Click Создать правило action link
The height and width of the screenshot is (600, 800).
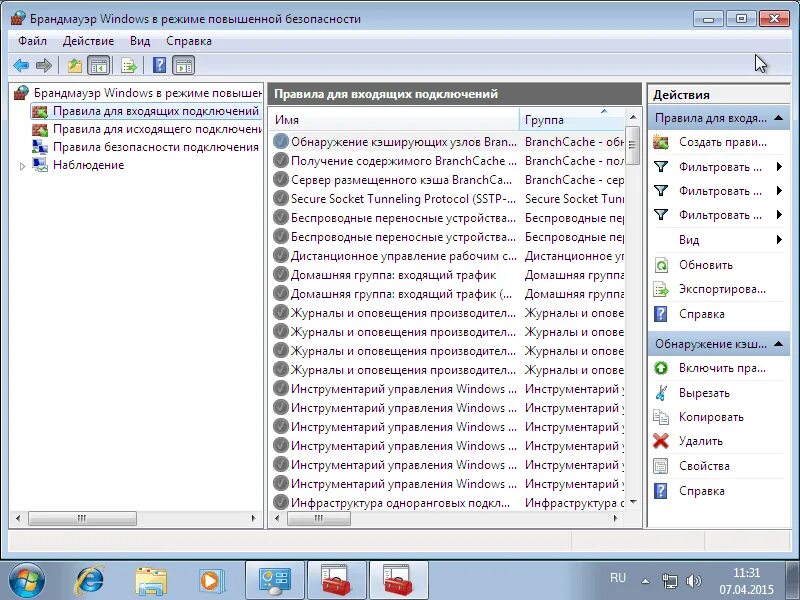(722, 142)
